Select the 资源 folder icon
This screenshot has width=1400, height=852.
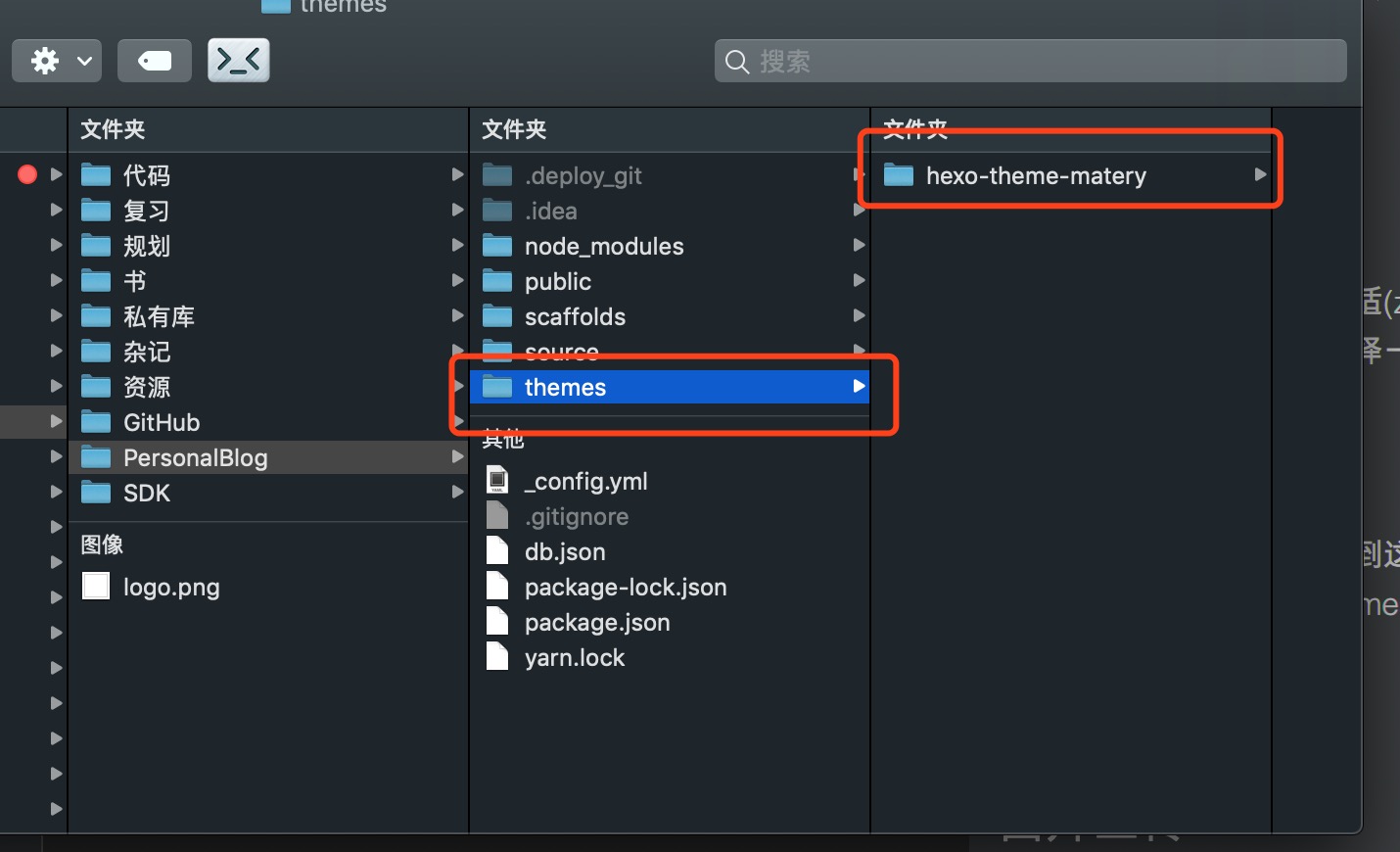pos(96,387)
